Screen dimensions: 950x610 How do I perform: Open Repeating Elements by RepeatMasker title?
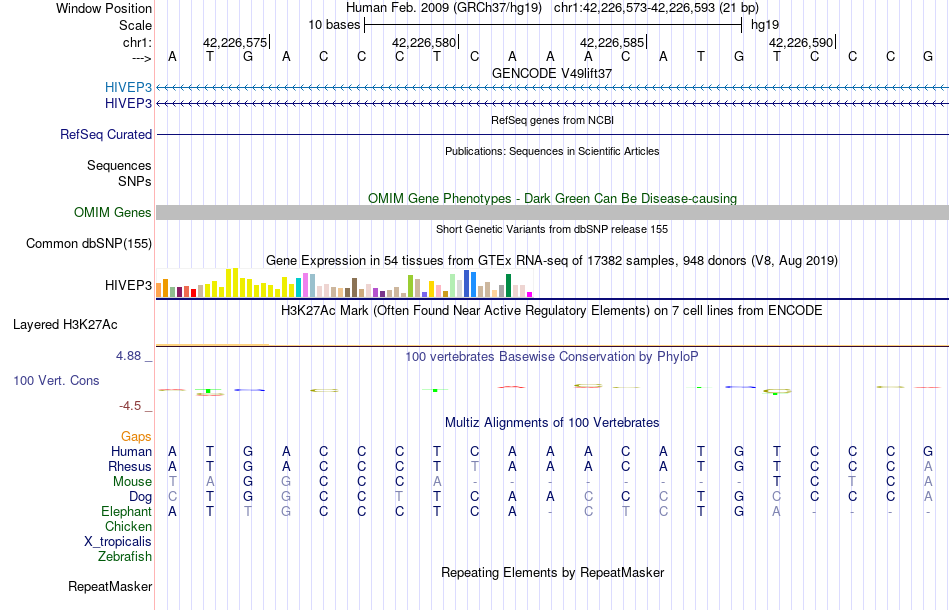point(552,572)
